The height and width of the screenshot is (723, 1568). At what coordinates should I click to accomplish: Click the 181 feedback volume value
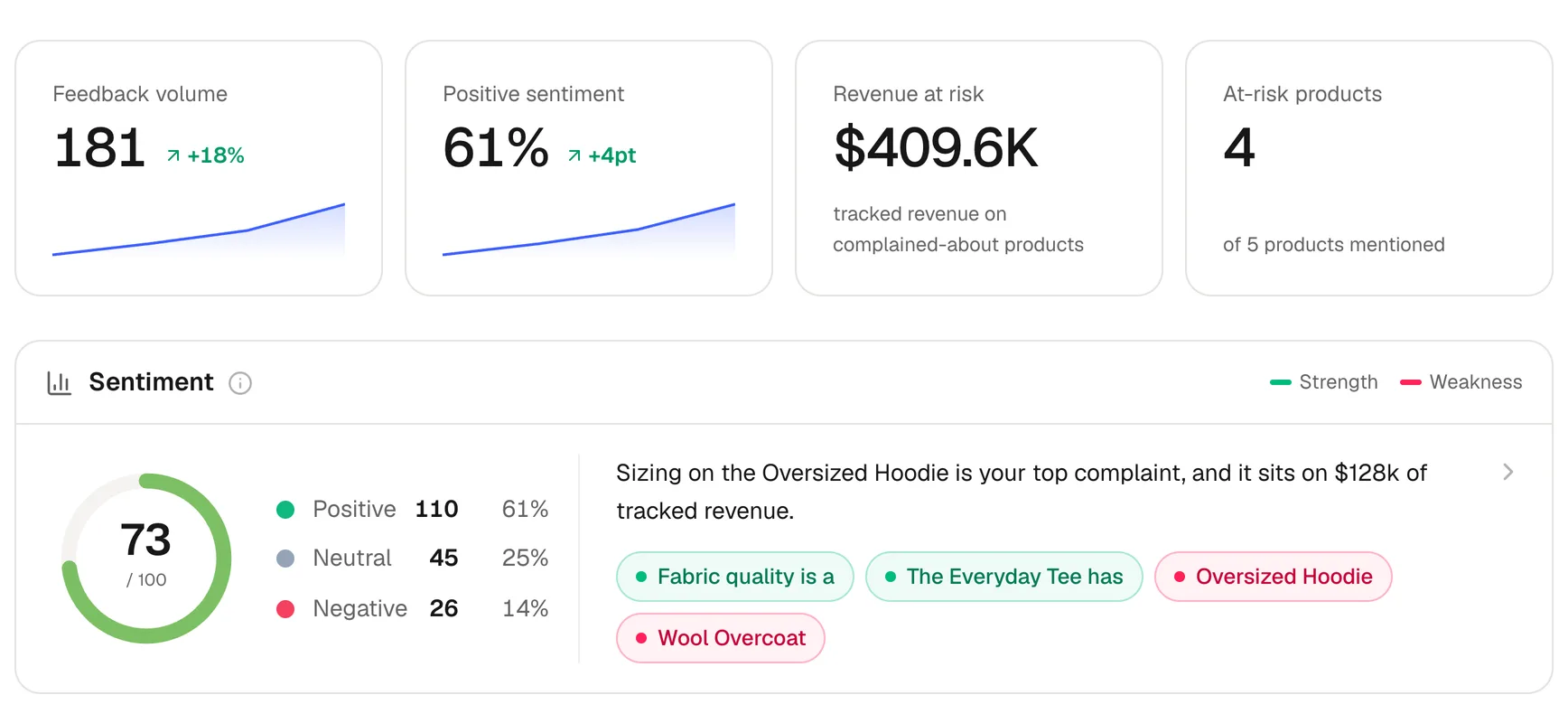coord(100,147)
